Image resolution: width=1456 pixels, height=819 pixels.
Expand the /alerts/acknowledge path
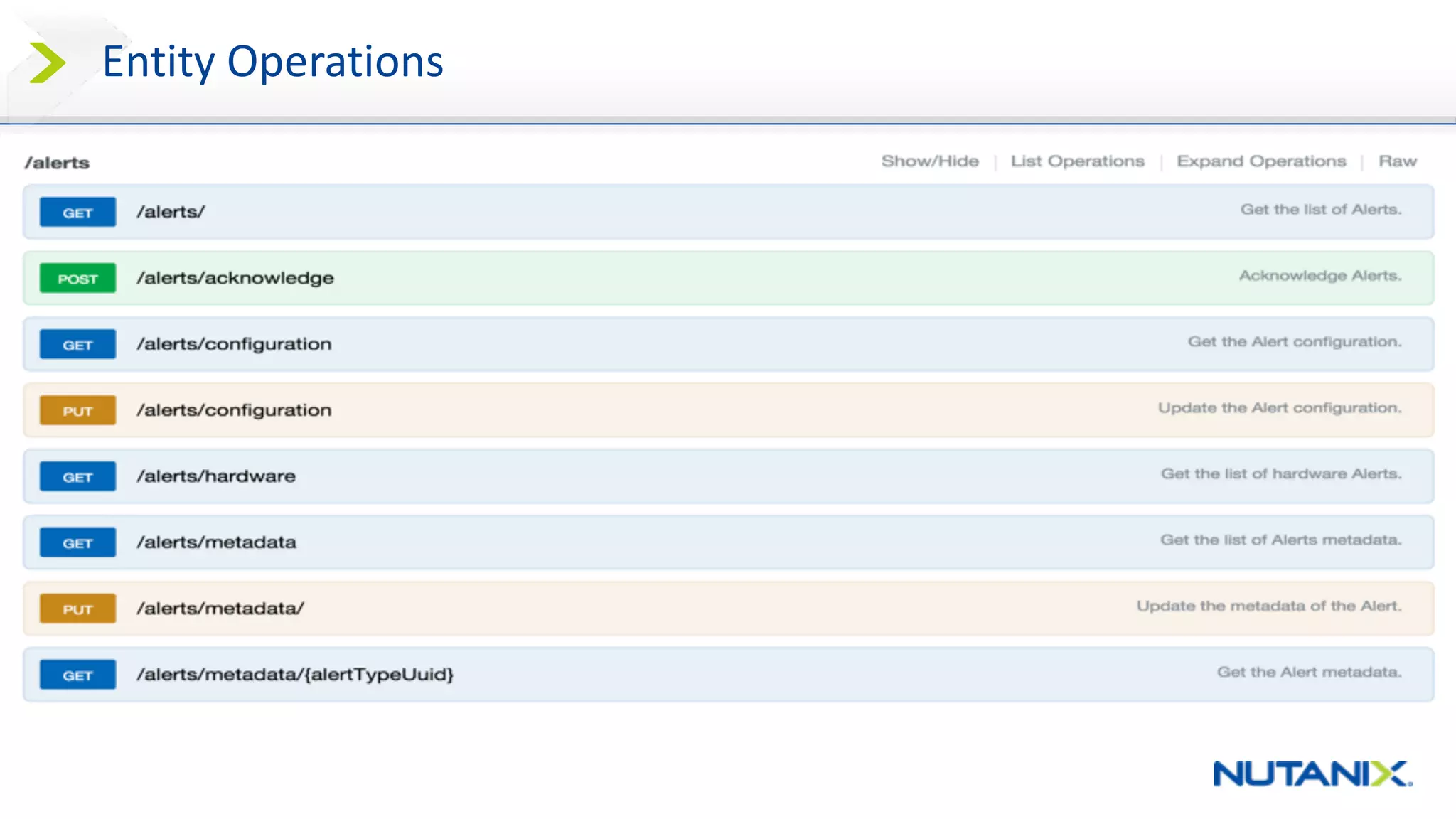(235, 278)
